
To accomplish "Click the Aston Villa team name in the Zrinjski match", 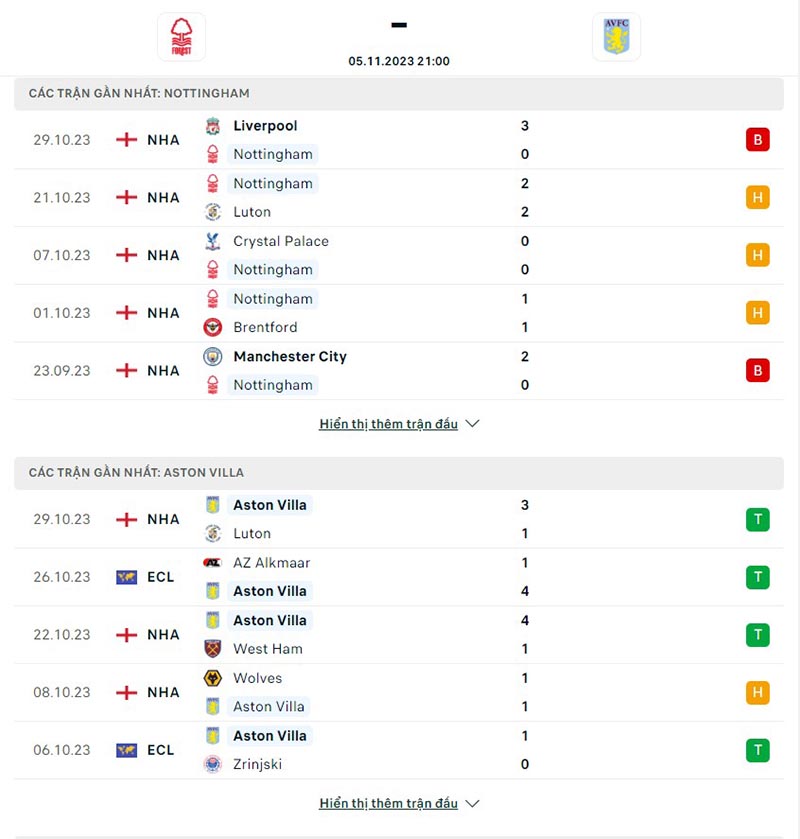I will [269, 735].
